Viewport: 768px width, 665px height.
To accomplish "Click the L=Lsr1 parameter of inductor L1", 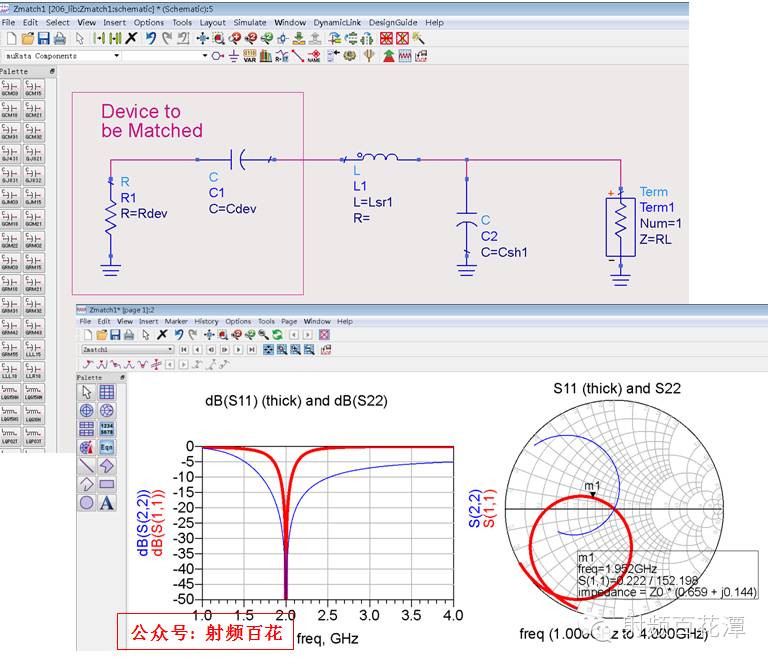I will pos(373,202).
